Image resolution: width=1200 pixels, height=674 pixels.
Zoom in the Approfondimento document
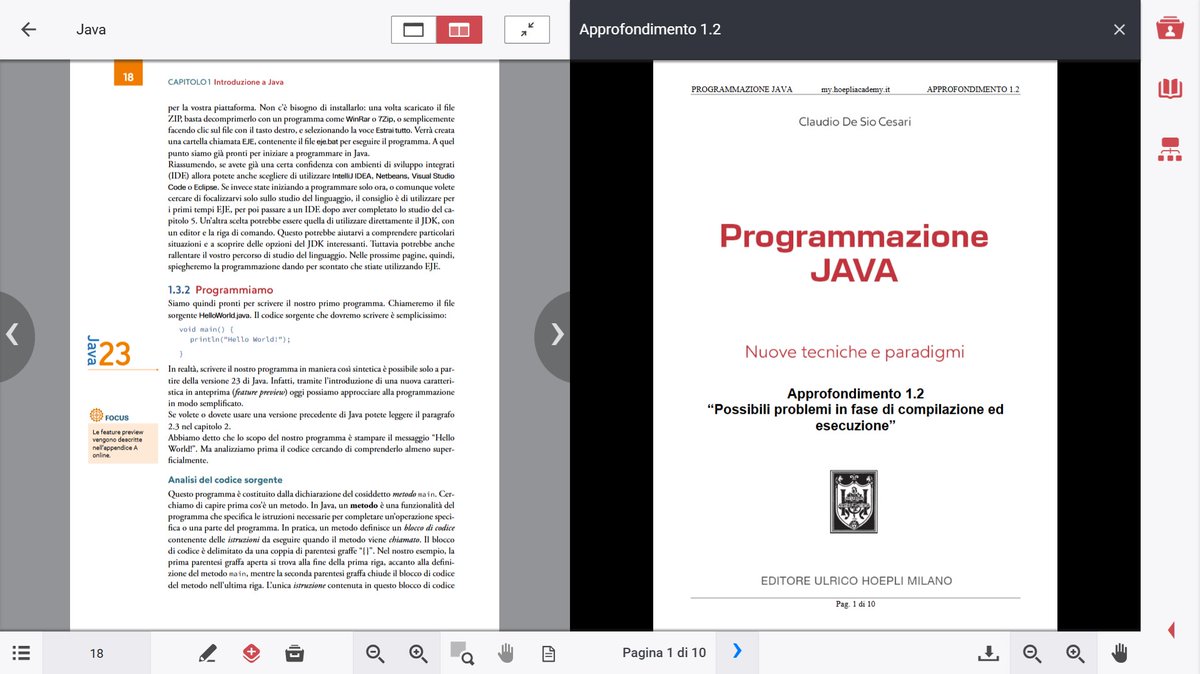coord(1076,653)
